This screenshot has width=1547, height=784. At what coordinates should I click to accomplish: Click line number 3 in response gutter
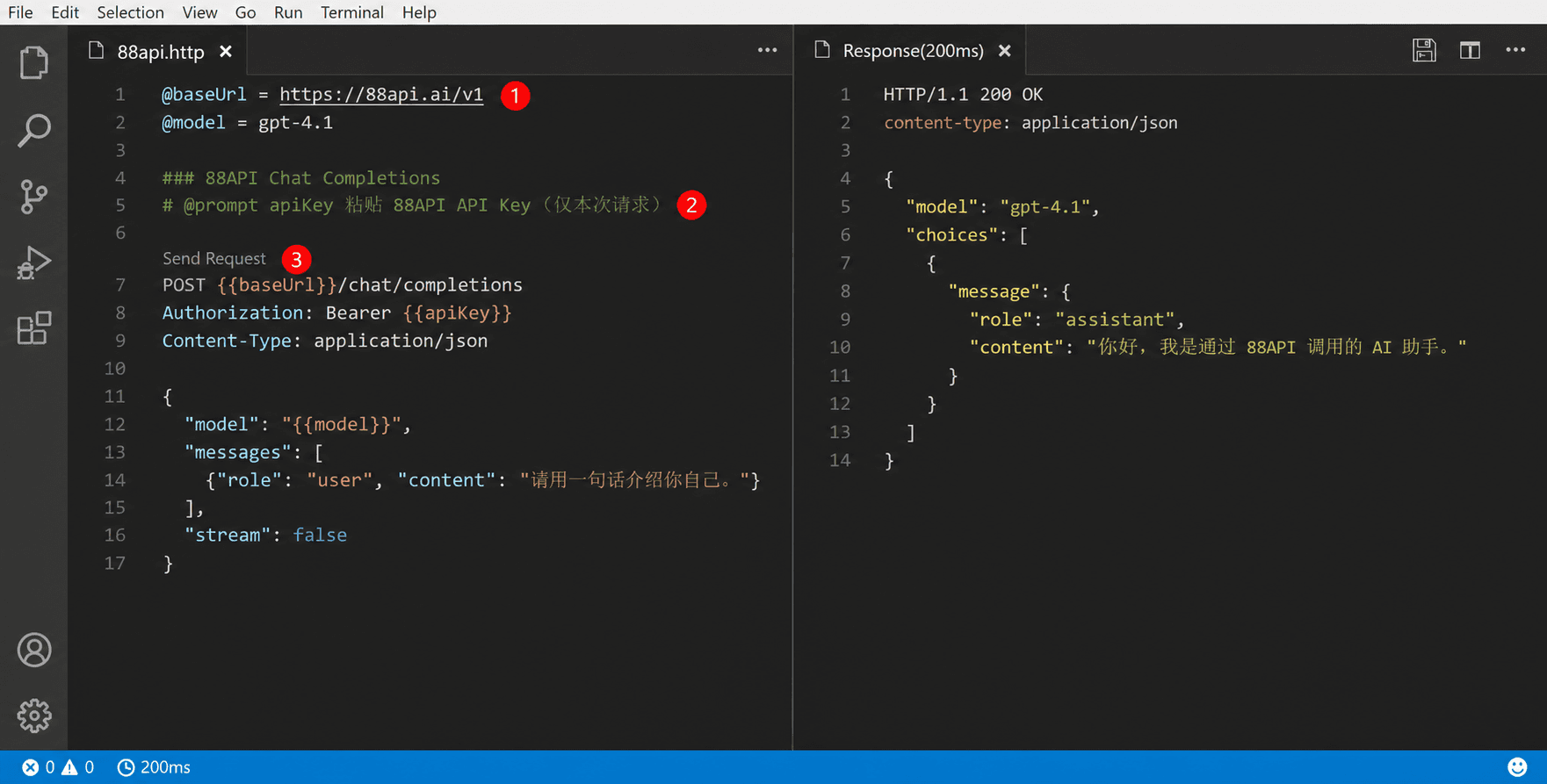(x=845, y=150)
